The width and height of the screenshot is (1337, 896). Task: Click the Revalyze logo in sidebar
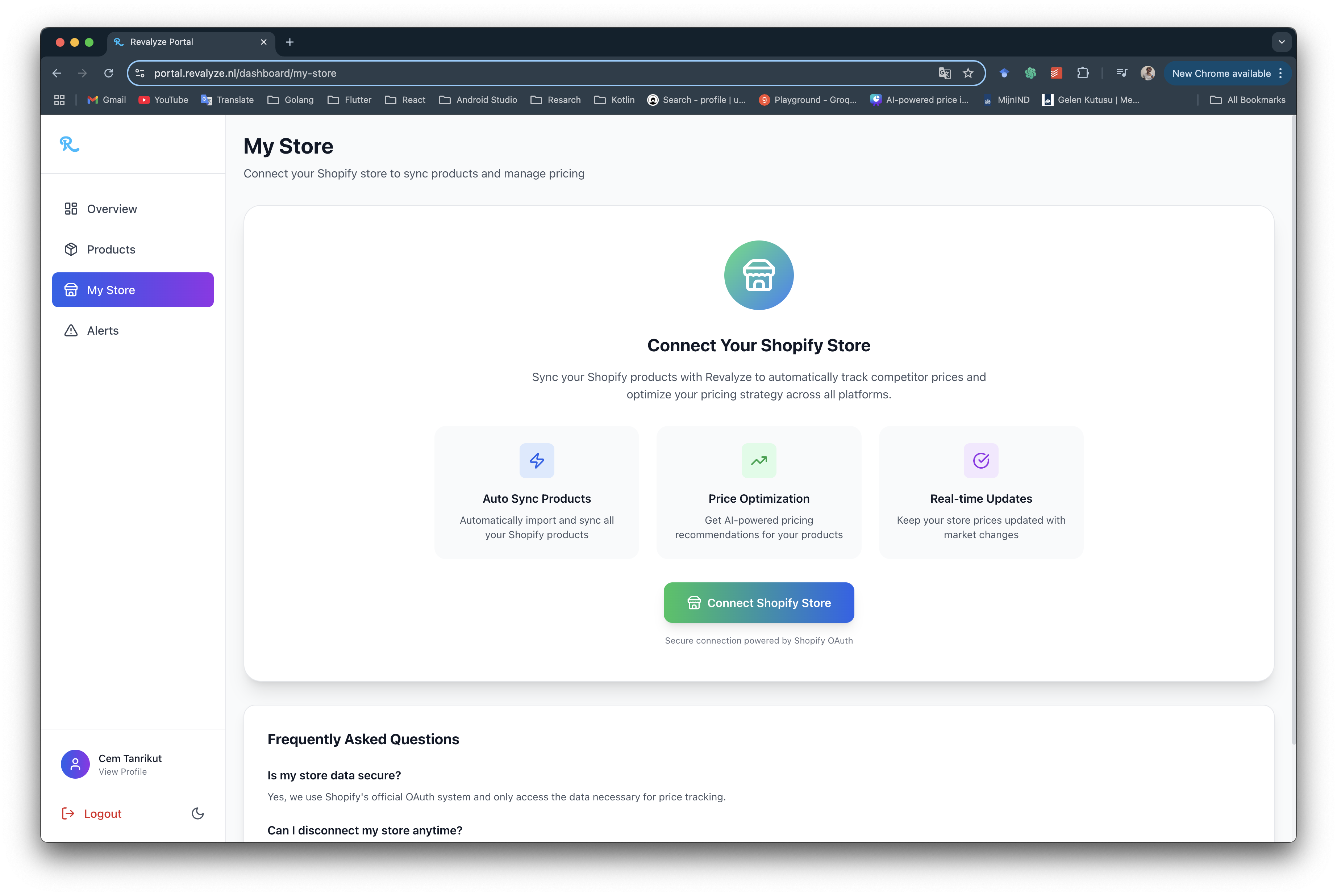(x=69, y=144)
